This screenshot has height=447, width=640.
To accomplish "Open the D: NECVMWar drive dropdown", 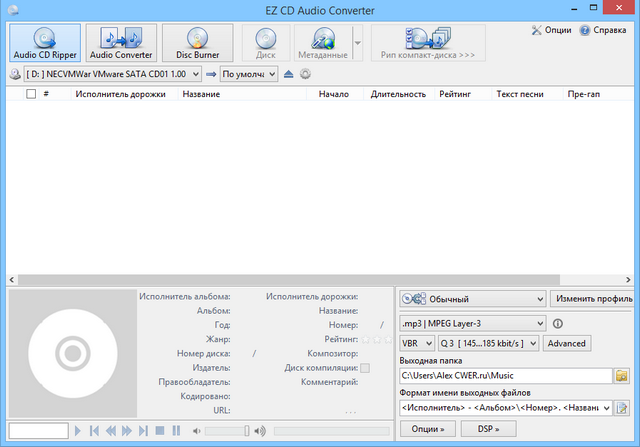I will coord(112,74).
